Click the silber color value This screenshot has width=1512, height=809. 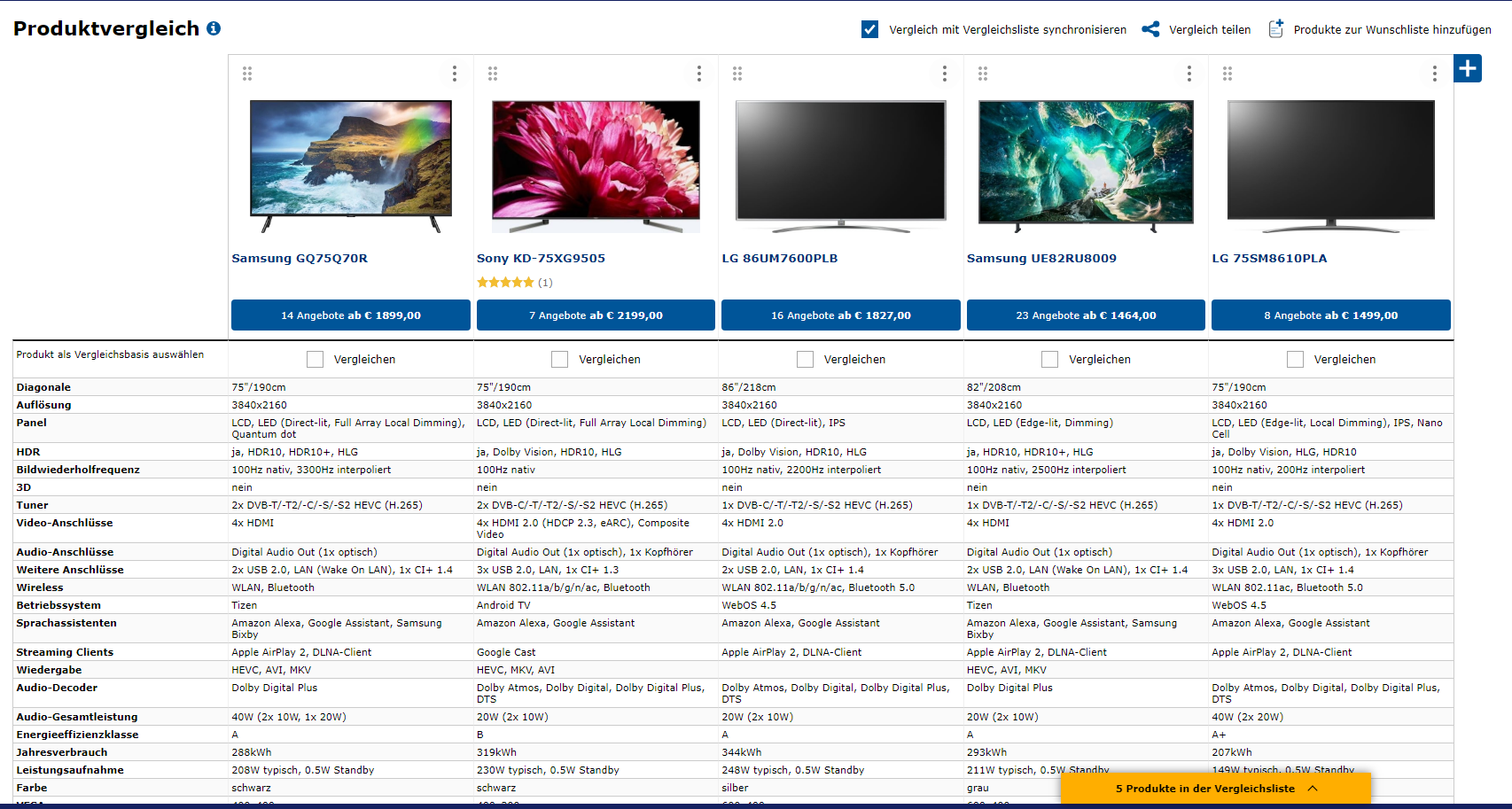click(735, 788)
